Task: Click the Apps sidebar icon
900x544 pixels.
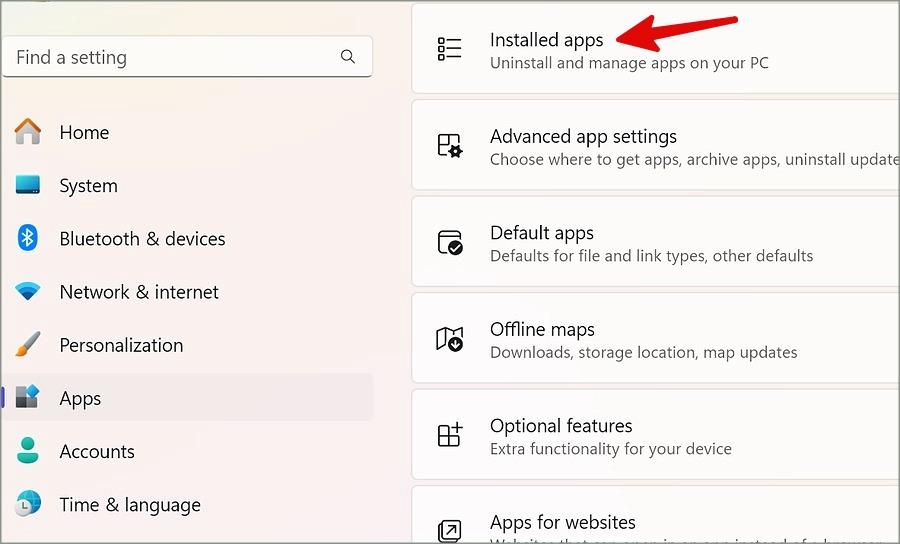Action: coord(28,397)
